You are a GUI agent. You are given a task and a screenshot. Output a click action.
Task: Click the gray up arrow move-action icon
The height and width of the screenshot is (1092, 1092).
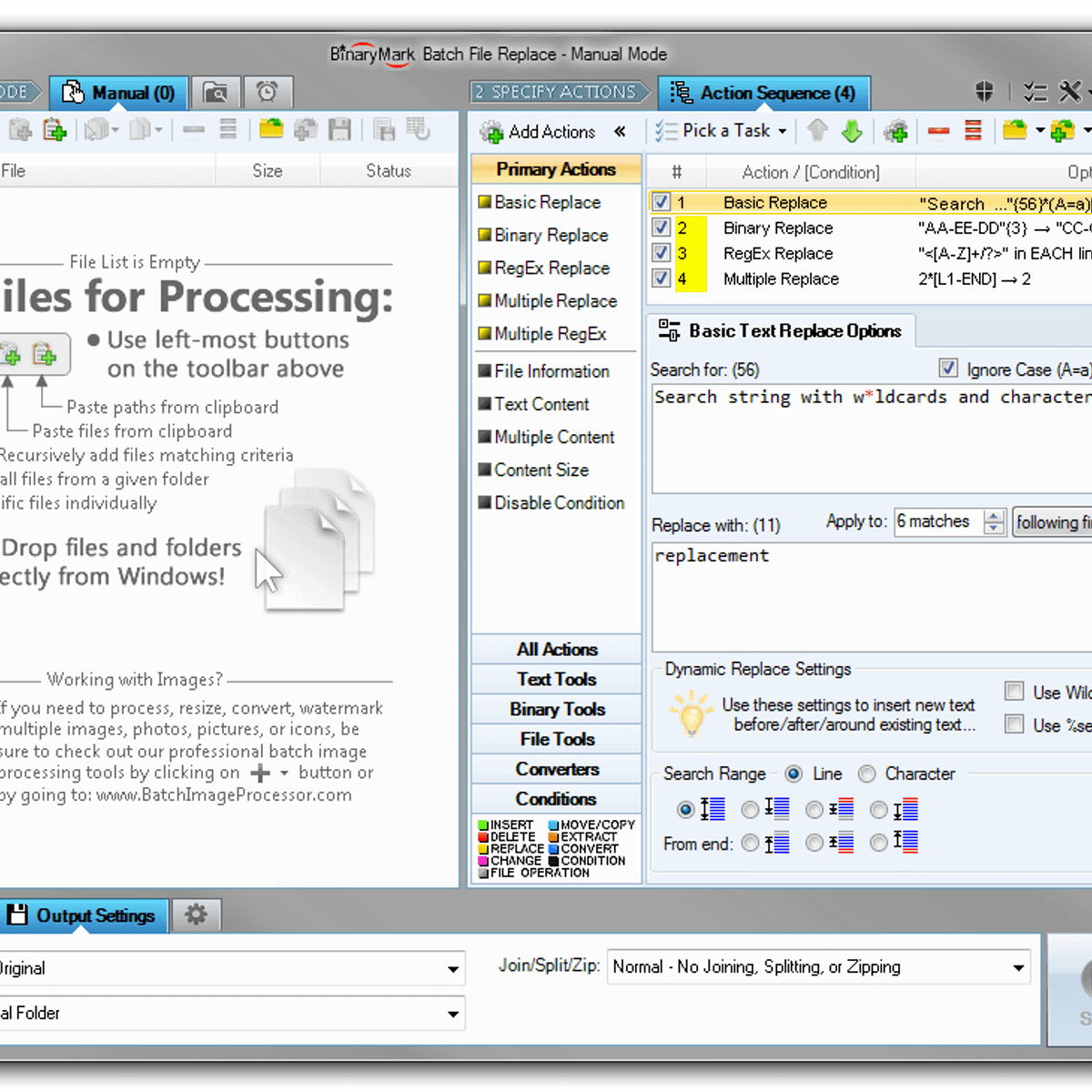click(x=817, y=131)
